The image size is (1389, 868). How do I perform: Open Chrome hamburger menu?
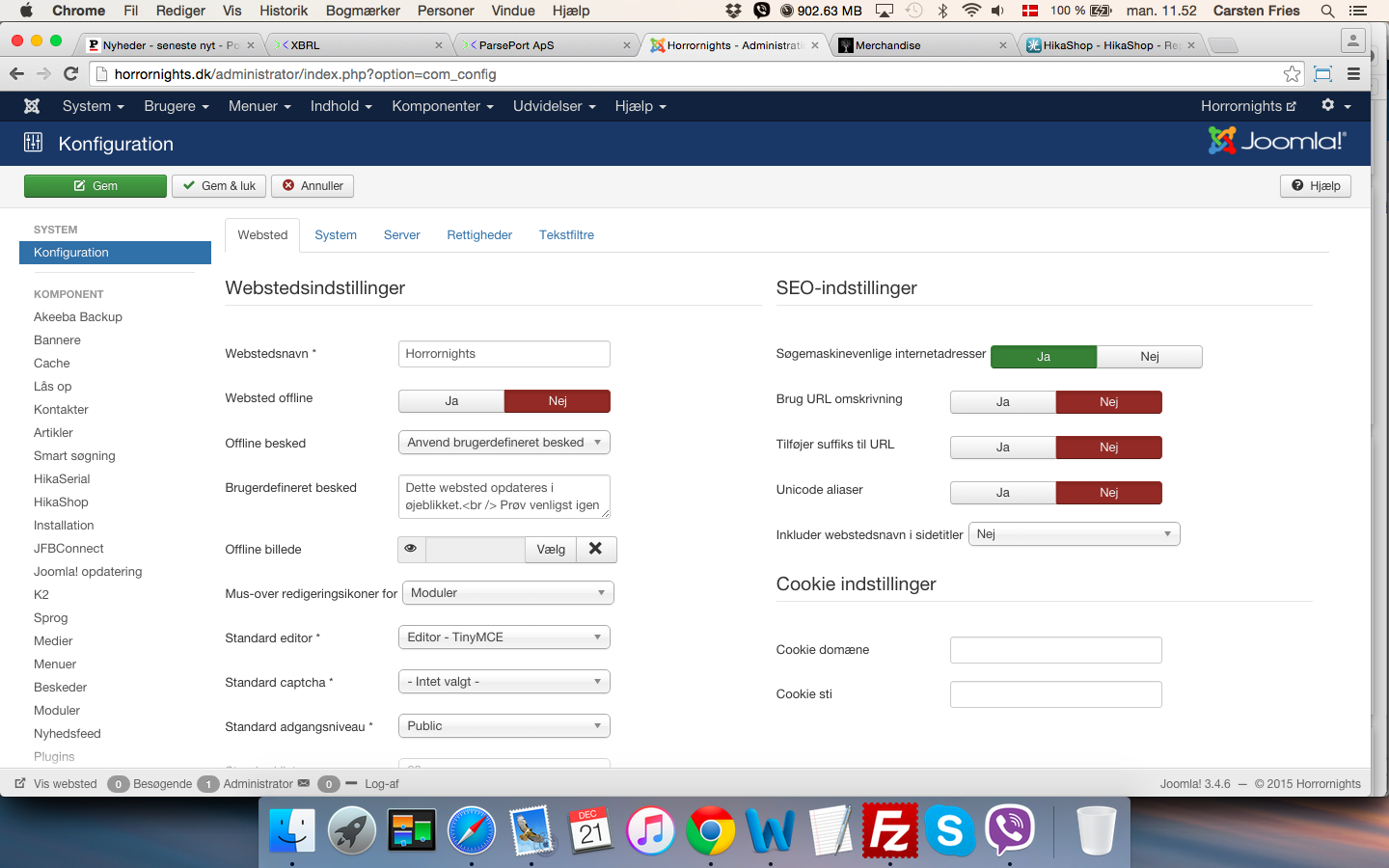[1353, 73]
